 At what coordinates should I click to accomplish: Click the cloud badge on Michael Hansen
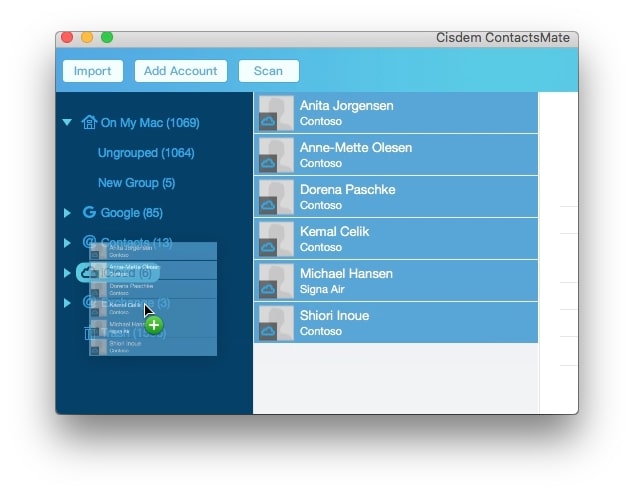(268, 290)
